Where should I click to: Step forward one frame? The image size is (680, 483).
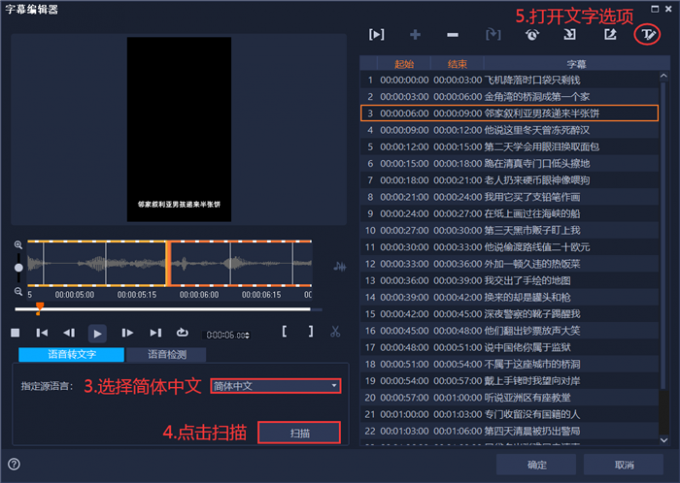point(127,333)
